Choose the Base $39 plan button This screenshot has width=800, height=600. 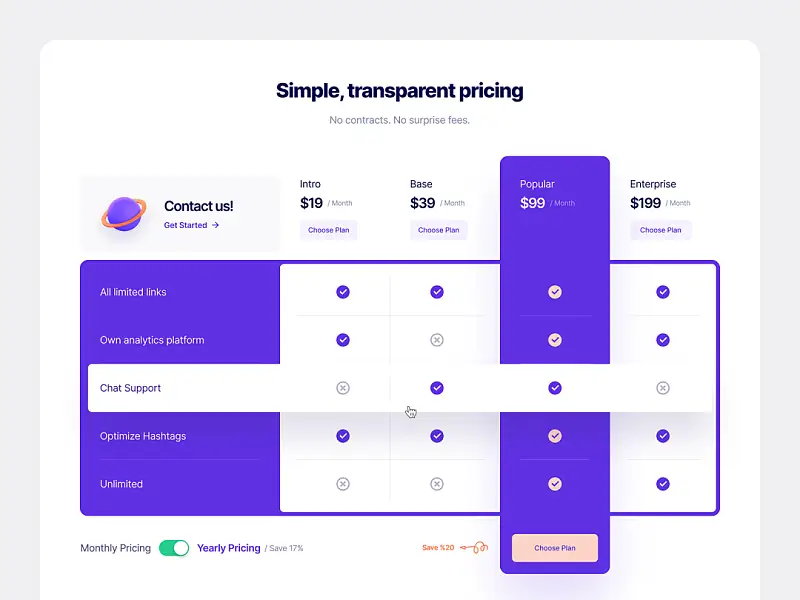coord(439,230)
